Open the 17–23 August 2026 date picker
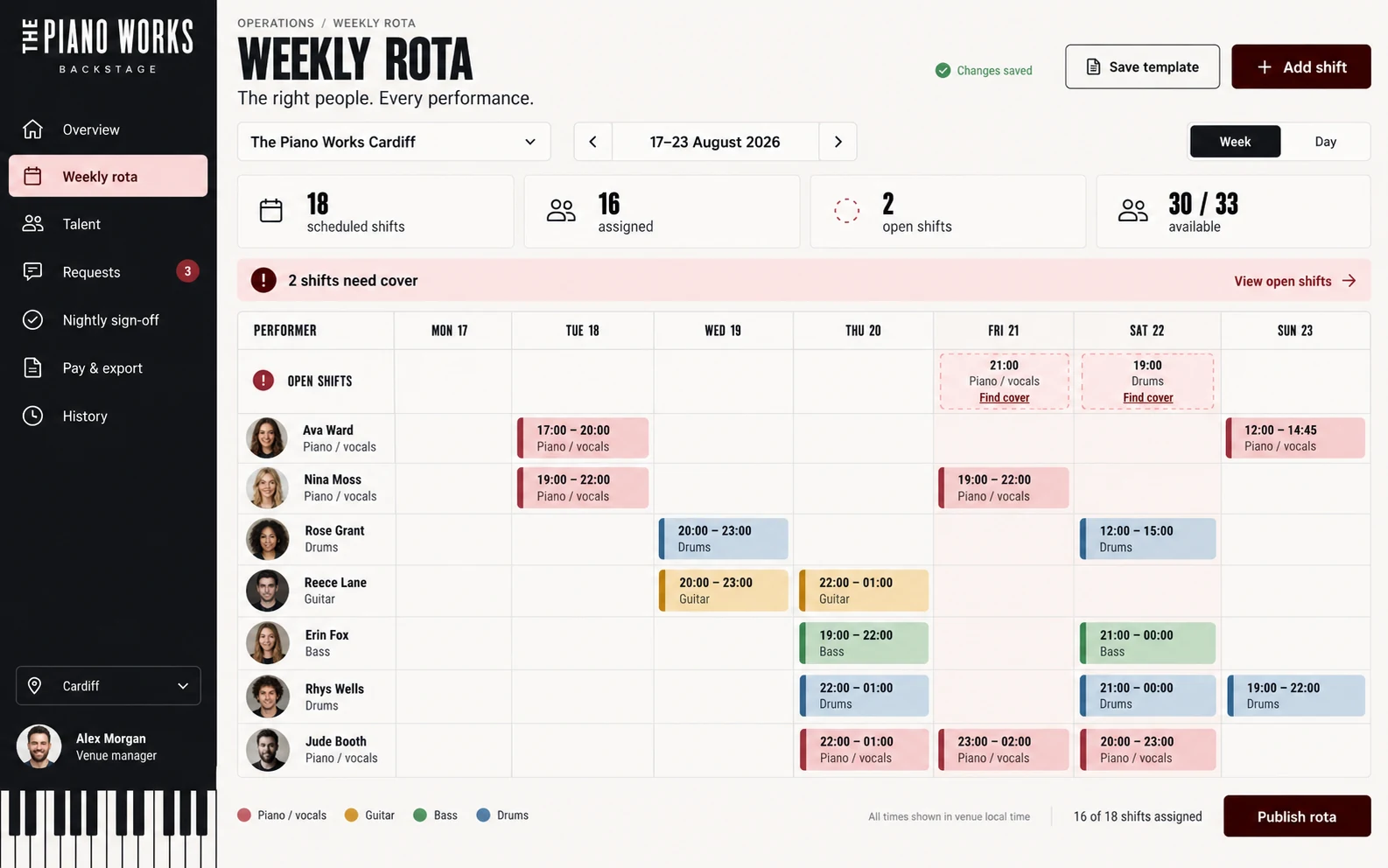This screenshot has height=868, width=1388. point(715,142)
